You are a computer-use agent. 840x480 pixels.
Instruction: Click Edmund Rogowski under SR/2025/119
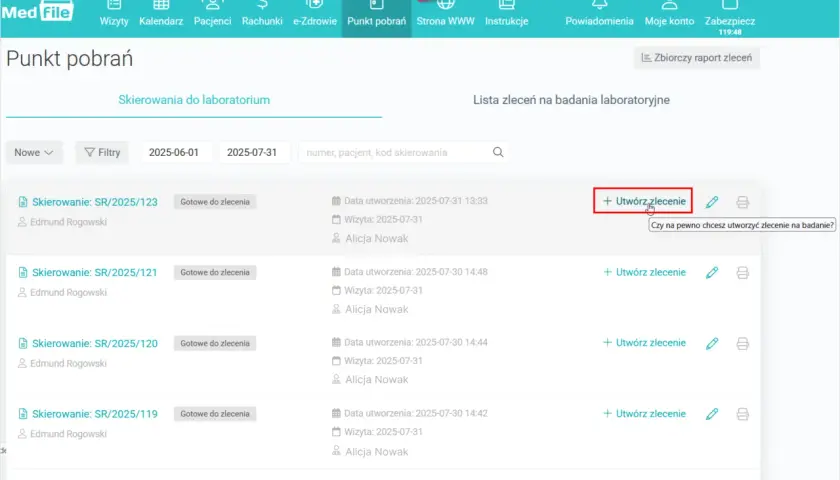(x=68, y=434)
